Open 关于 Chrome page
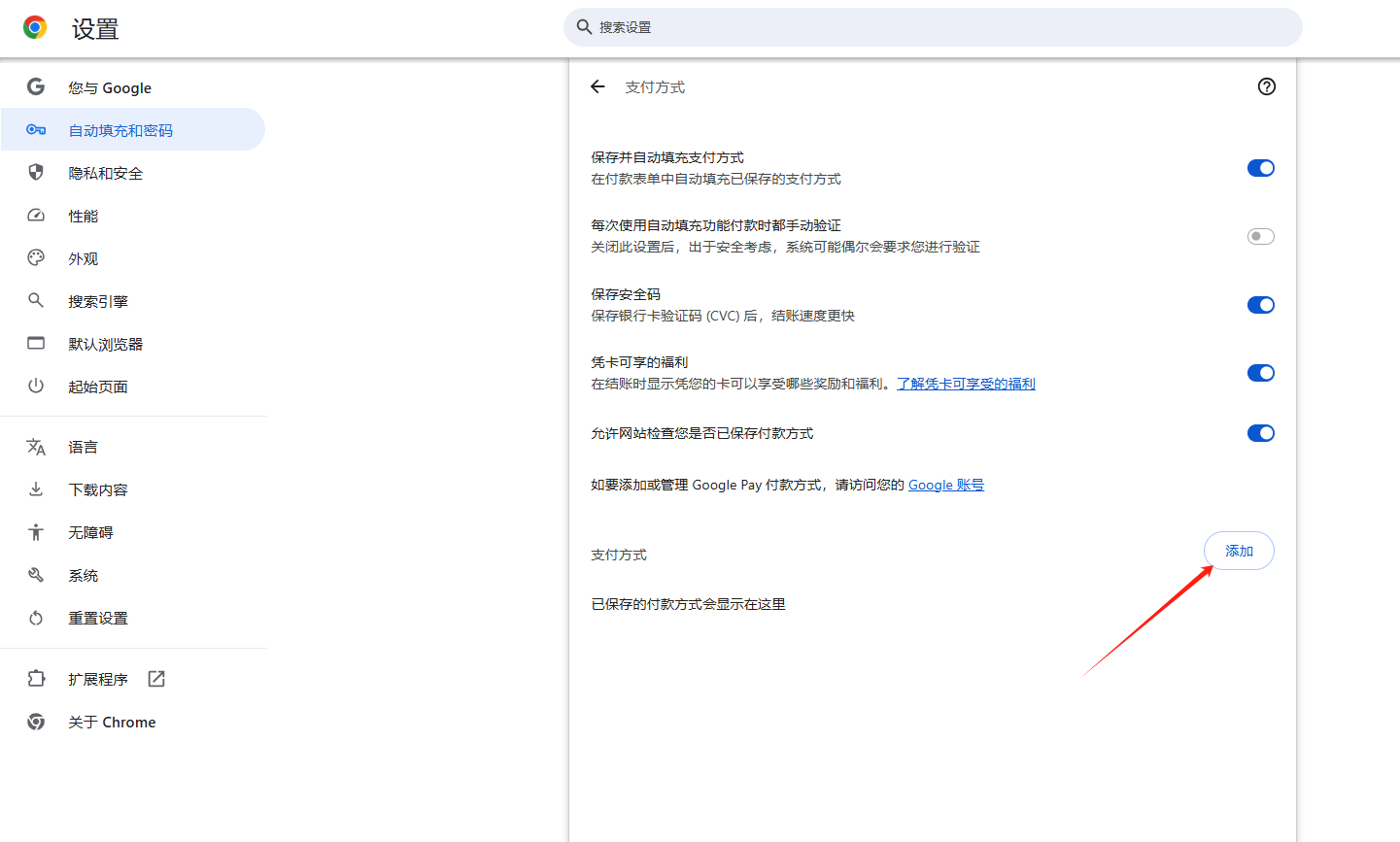The height and width of the screenshot is (842, 1400). point(133,722)
